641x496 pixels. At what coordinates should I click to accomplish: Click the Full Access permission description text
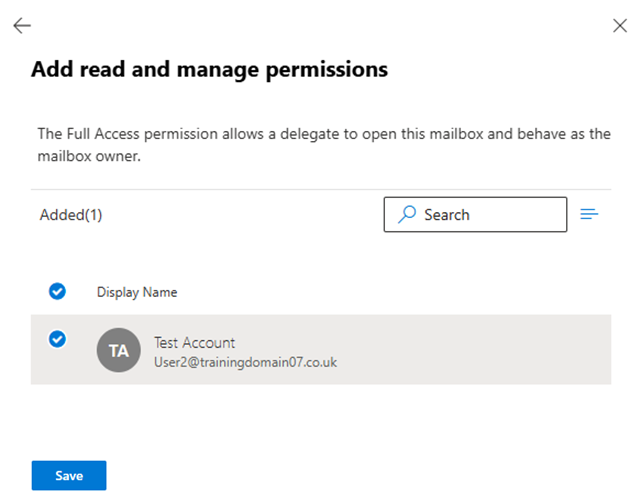point(324,145)
